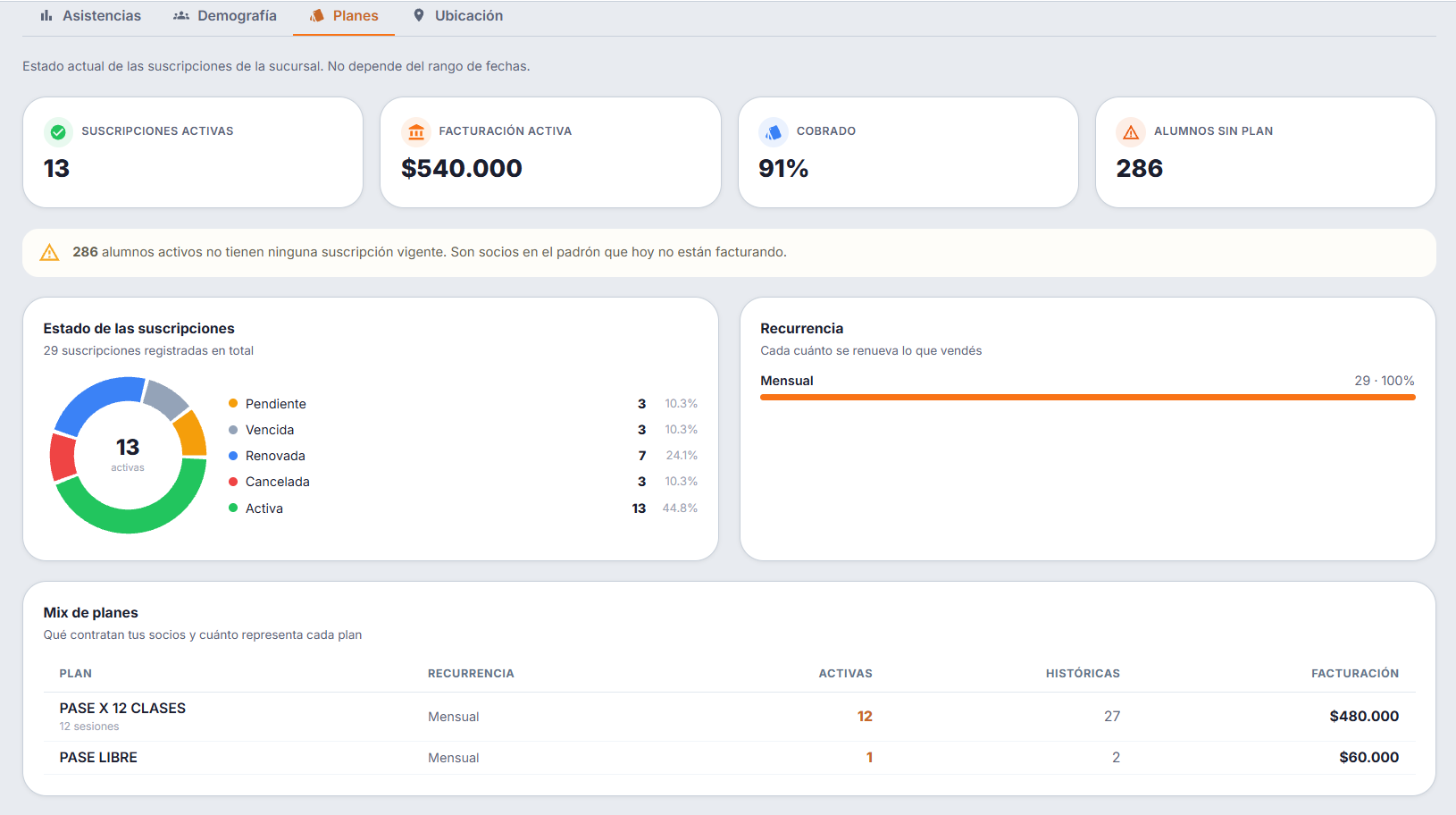
Task: Select the PASE X 12 CLASES plan row
Action: click(x=729, y=717)
